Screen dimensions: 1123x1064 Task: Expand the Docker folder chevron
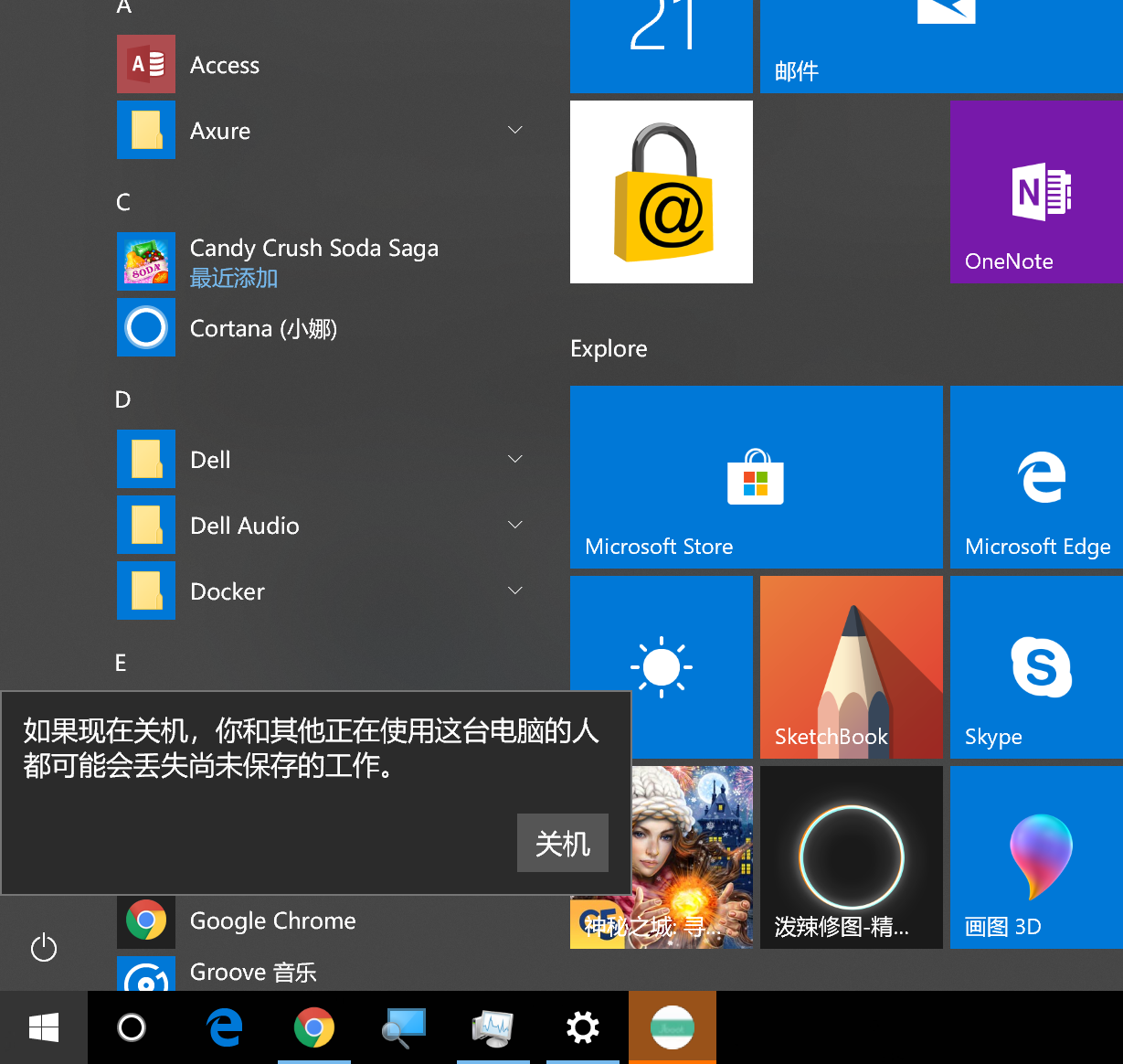coord(515,591)
